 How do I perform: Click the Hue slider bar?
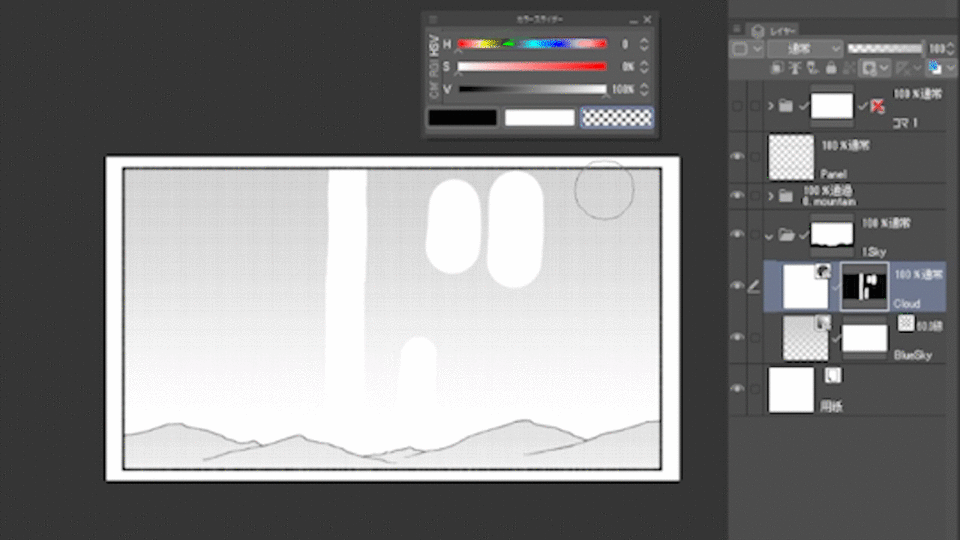(x=532, y=43)
